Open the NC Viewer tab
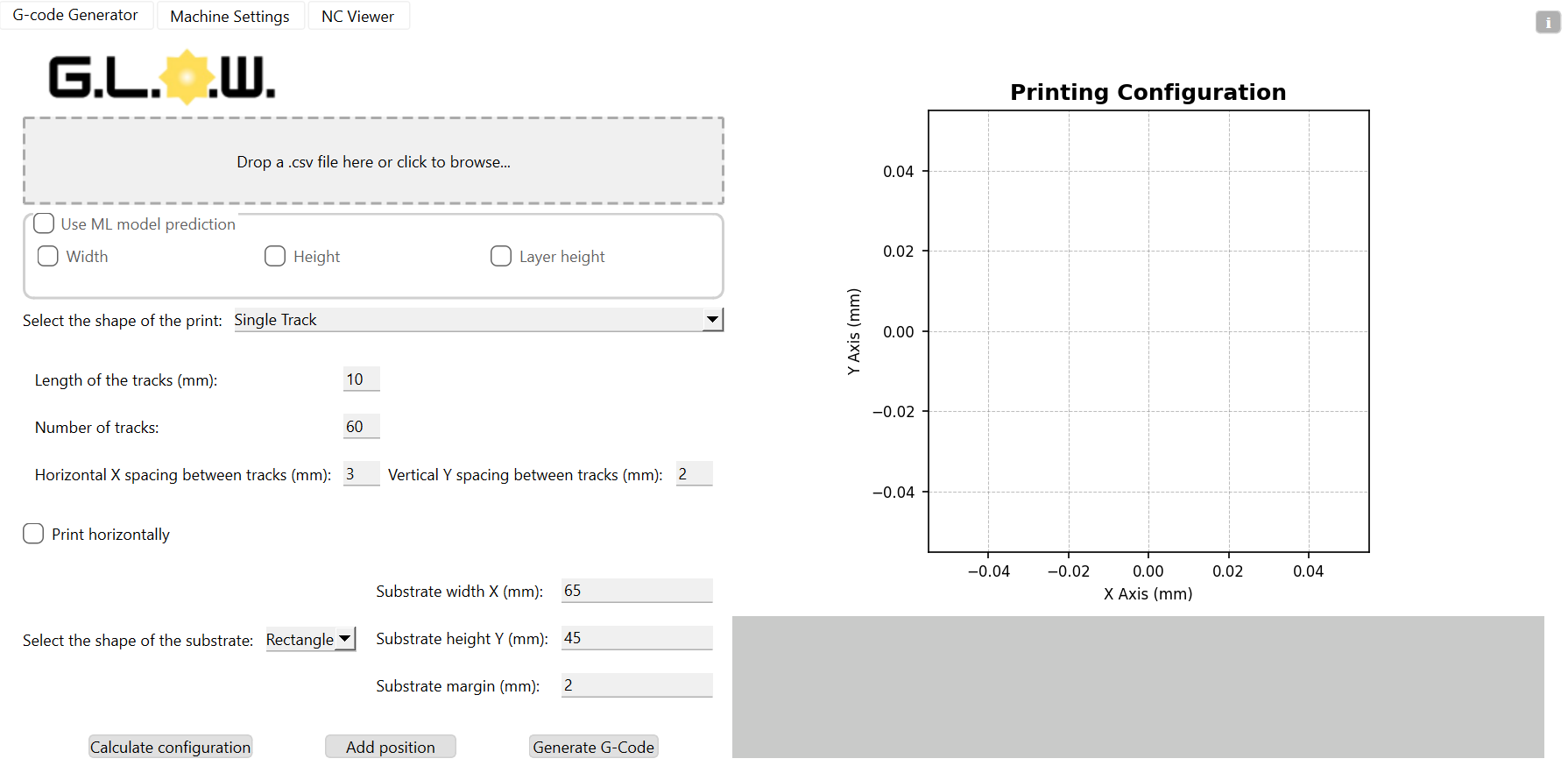 pyautogui.click(x=357, y=16)
